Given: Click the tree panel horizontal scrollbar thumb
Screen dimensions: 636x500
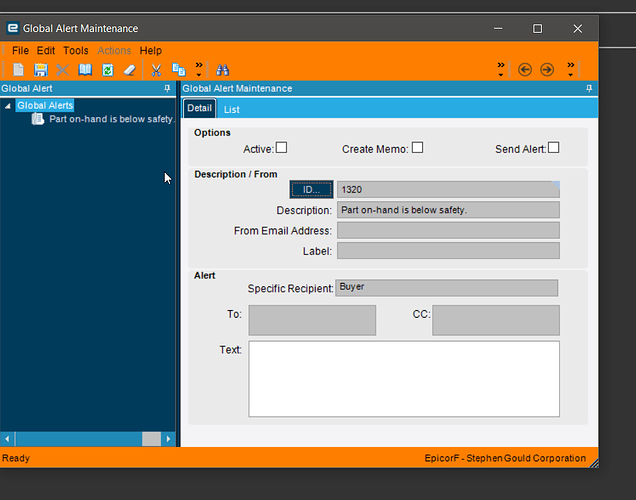Looking at the screenshot, I should (x=151, y=439).
